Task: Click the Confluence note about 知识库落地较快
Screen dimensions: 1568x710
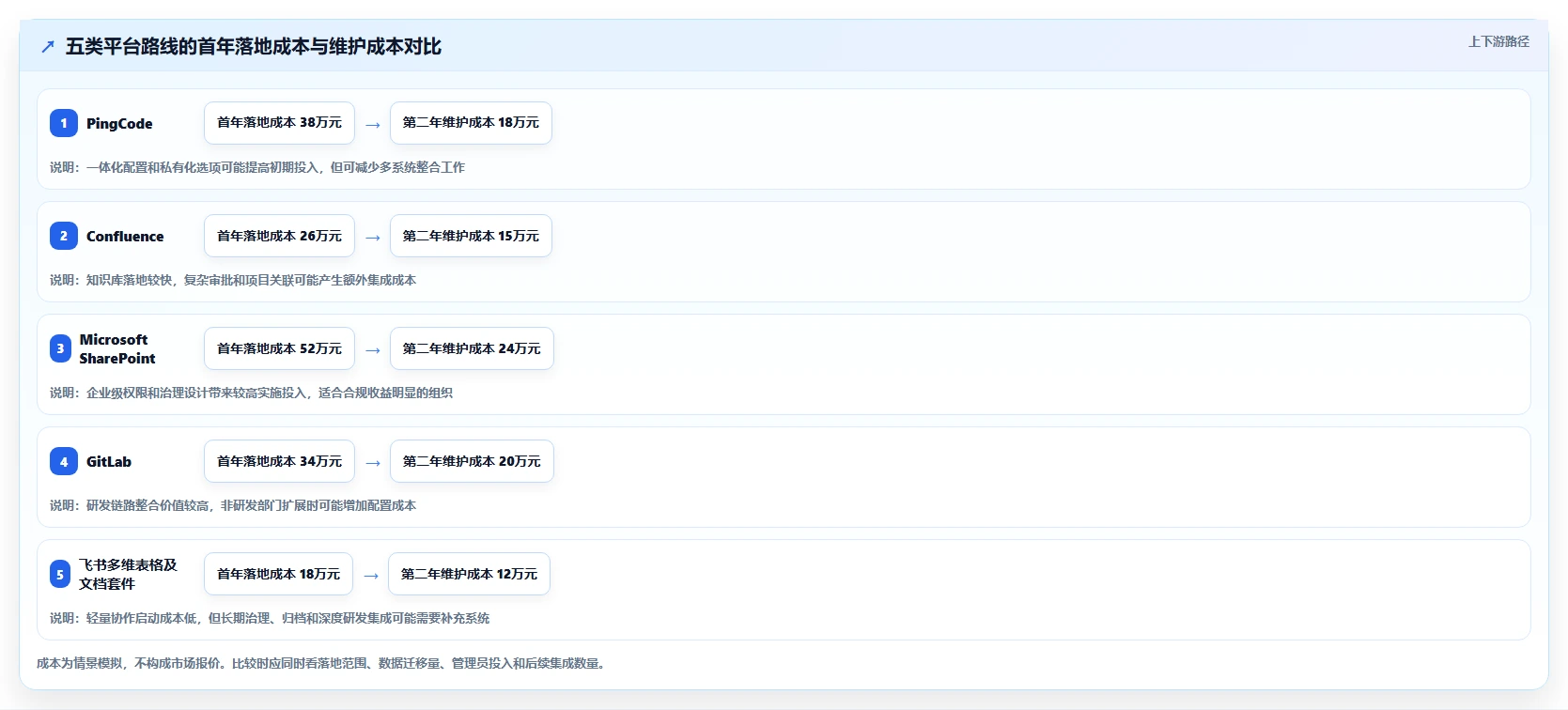Action: [x=233, y=280]
